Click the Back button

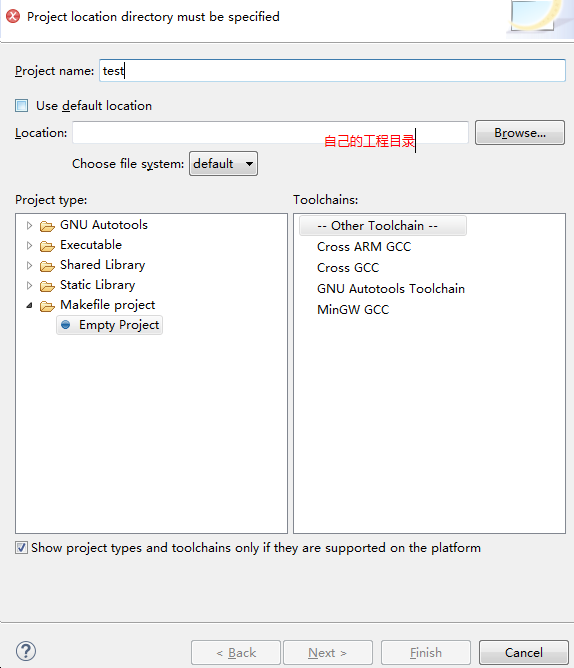(236, 652)
